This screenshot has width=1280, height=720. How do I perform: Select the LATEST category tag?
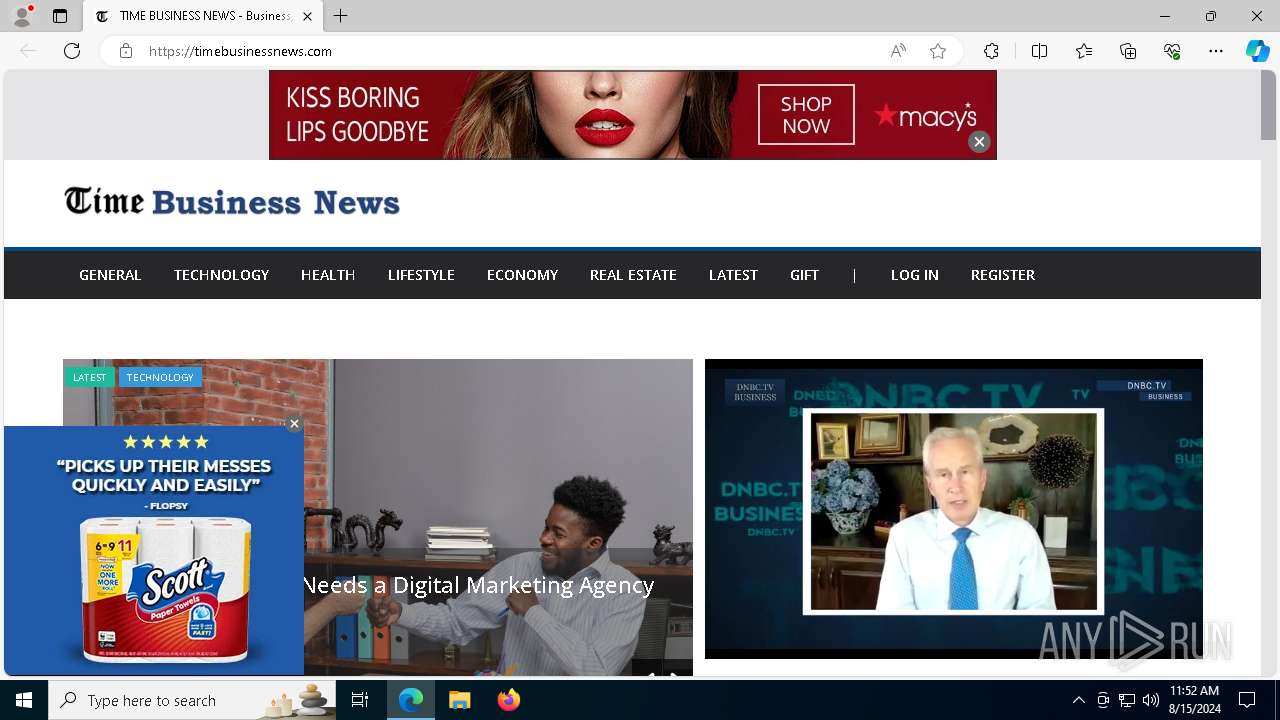click(x=89, y=377)
